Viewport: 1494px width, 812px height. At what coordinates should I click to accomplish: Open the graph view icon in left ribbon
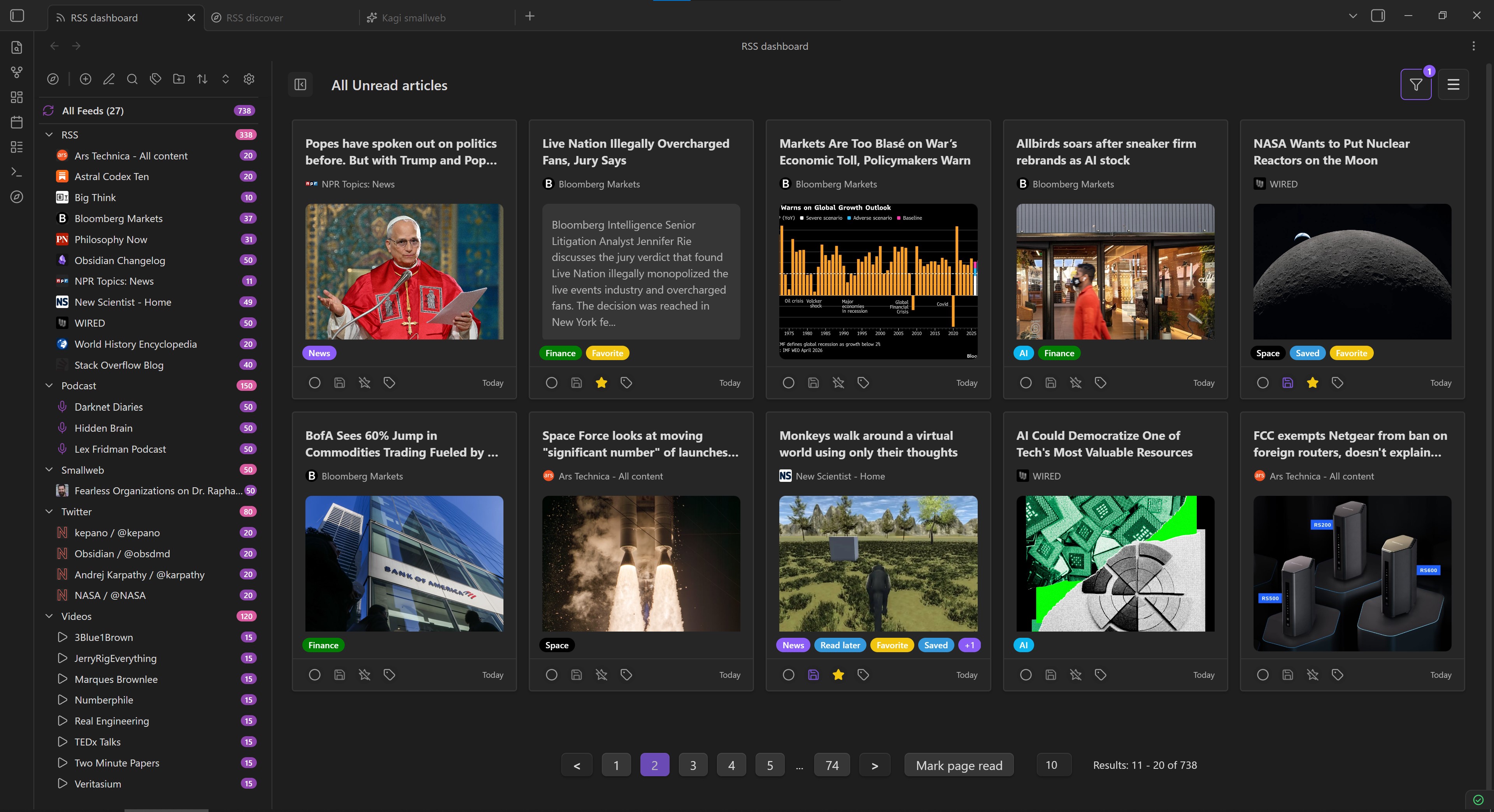pos(17,72)
